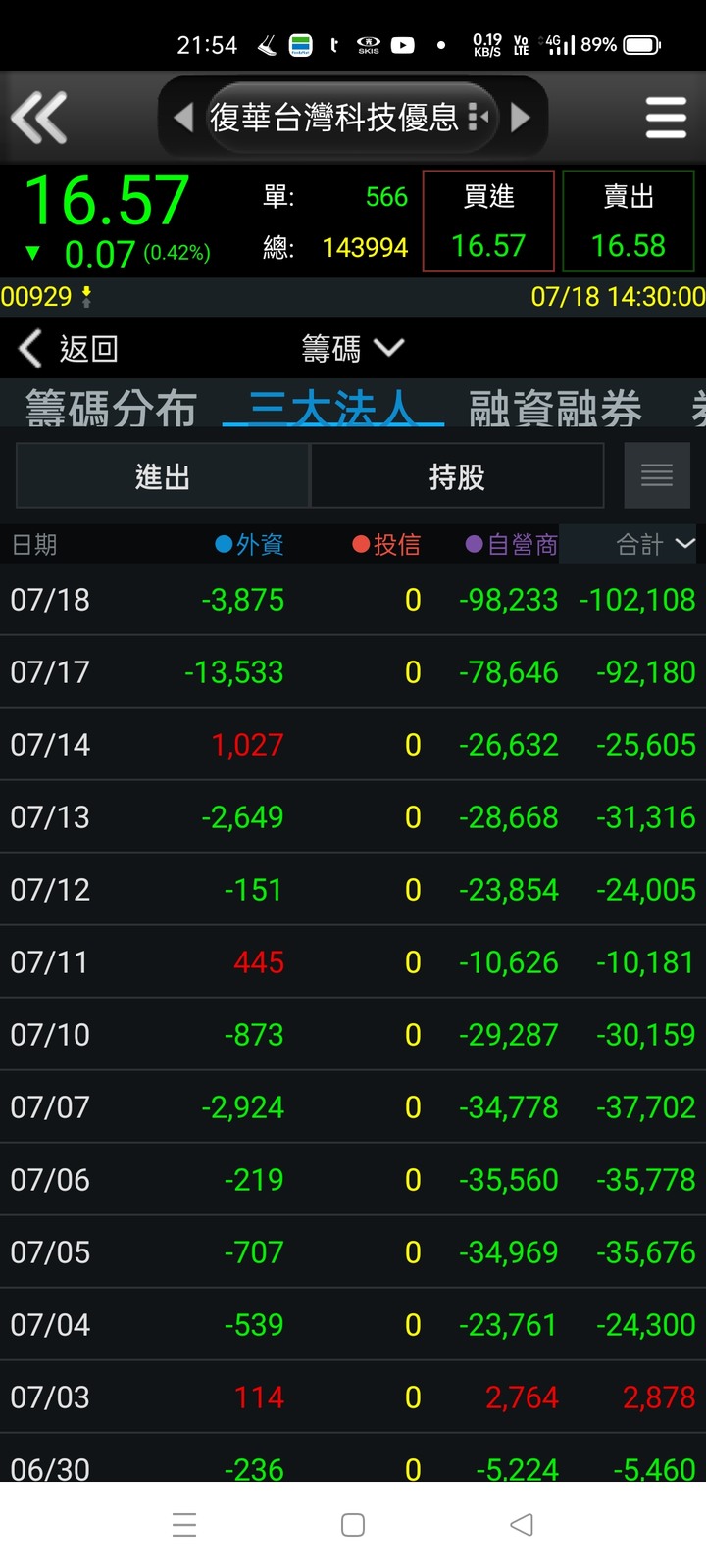Image resolution: width=706 pixels, height=1568 pixels.
Task: Tap the single volume 566
Action: [x=386, y=197]
